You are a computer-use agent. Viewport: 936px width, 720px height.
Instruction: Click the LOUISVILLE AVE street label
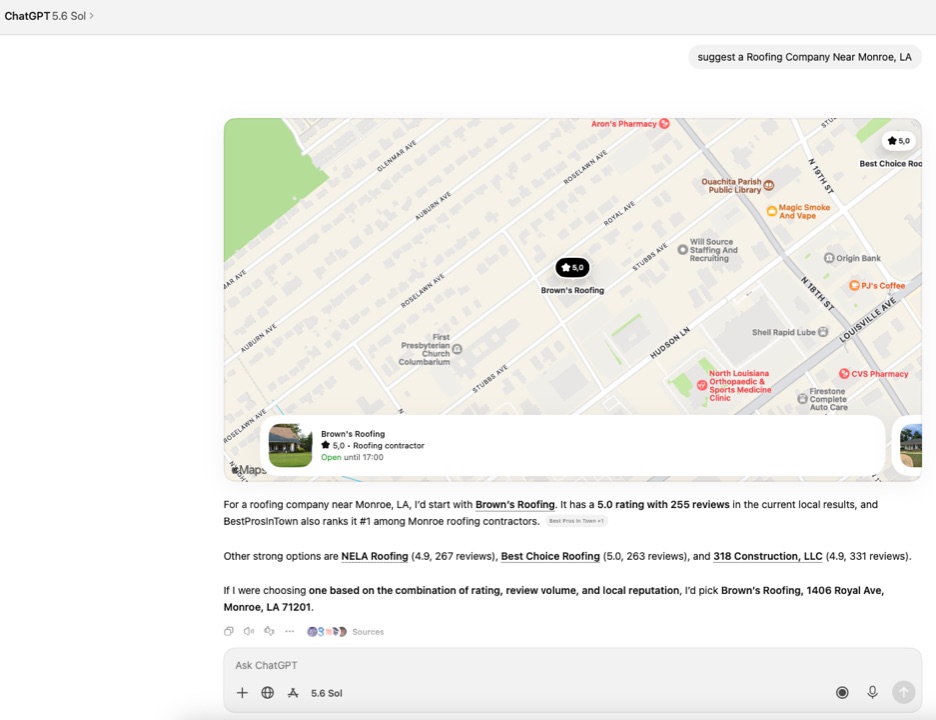tap(867, 320)
